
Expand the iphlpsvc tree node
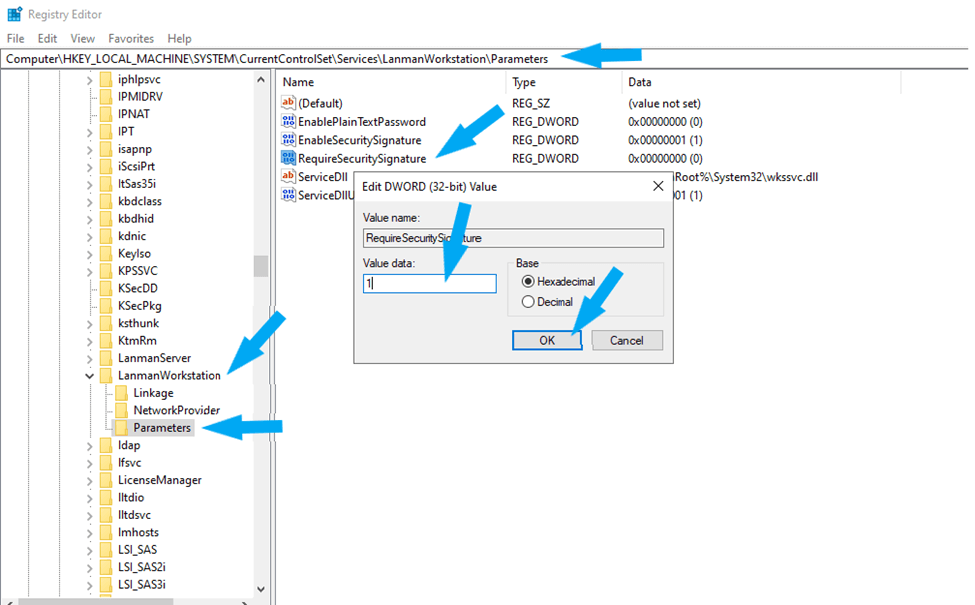(x=90, y=80)
